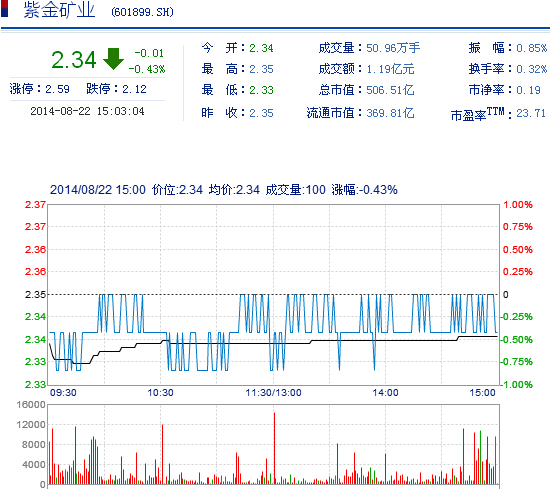Click the 8000 volume axis label
Viewport: 550px width, 490px height.
pyautogui.click(x=34, y=445)
